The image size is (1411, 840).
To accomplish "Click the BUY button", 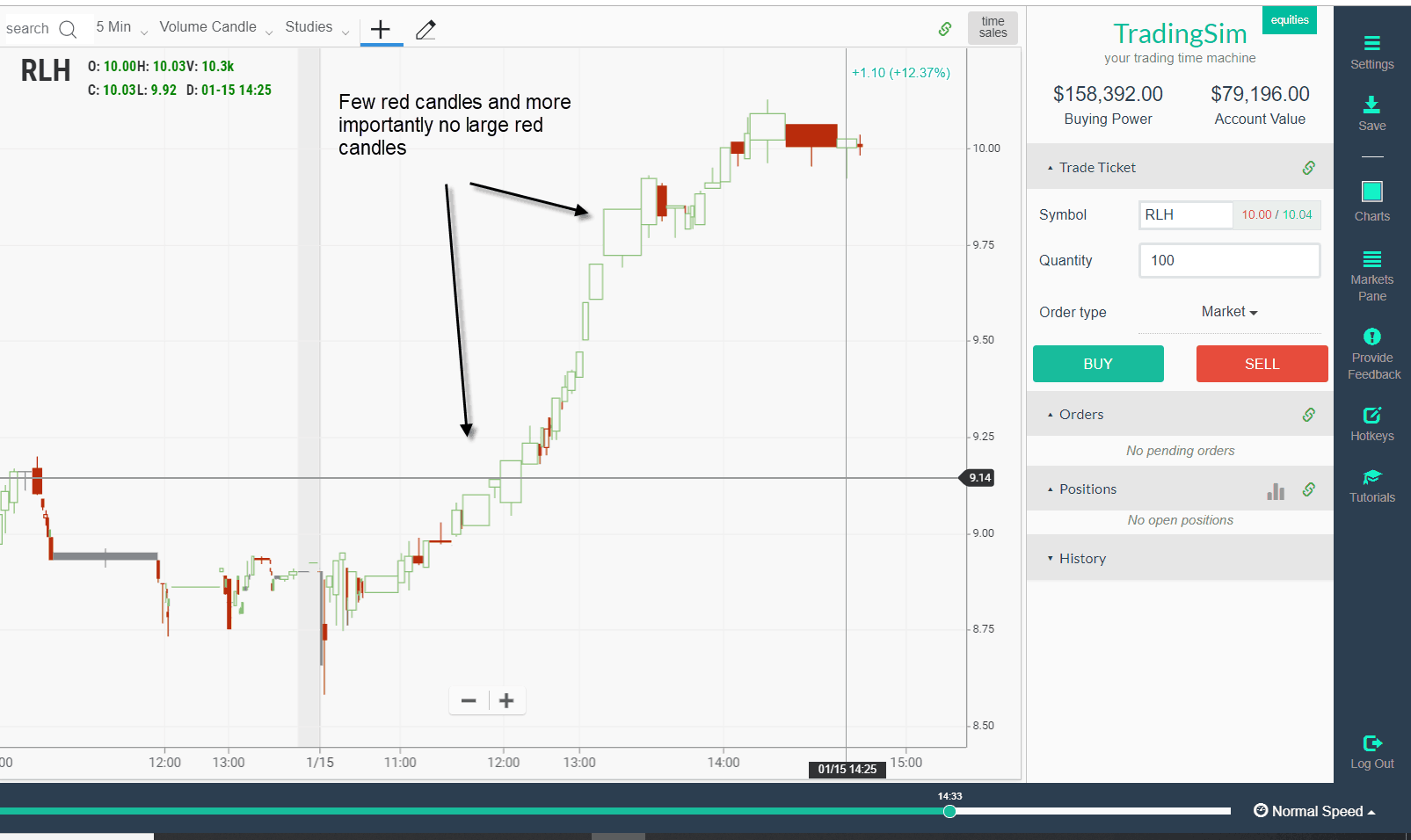I will pos(1097,363).
